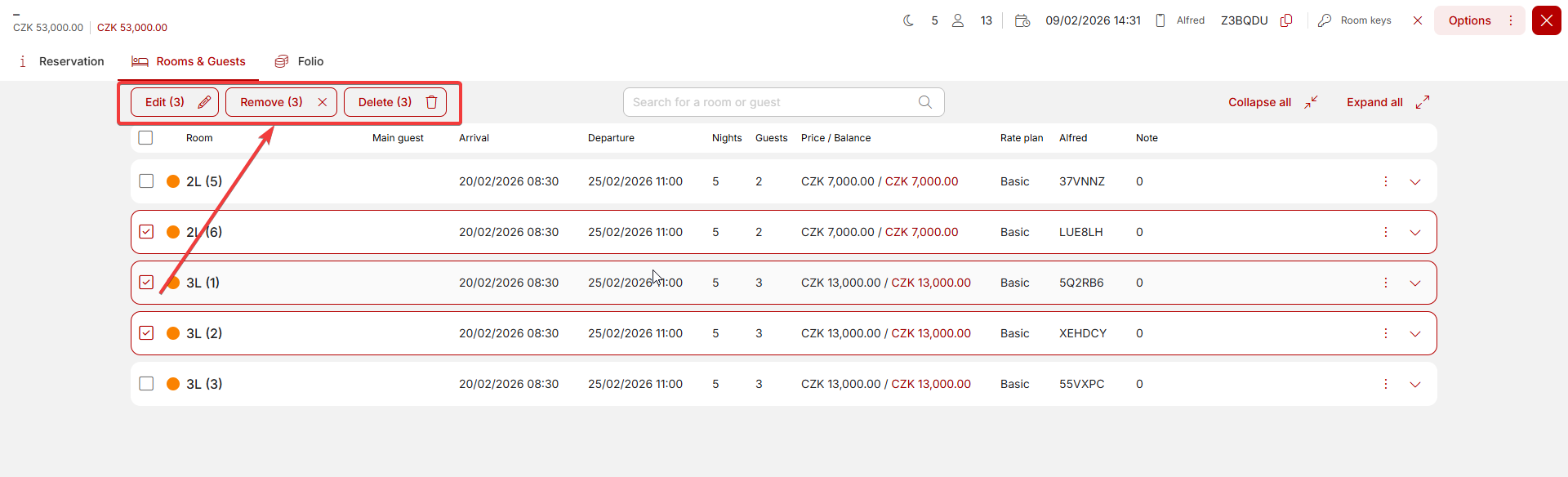The image size is (1568, 477).
Task: Click the copy icon next to Z3BQDU
Action: point(1286,20)
